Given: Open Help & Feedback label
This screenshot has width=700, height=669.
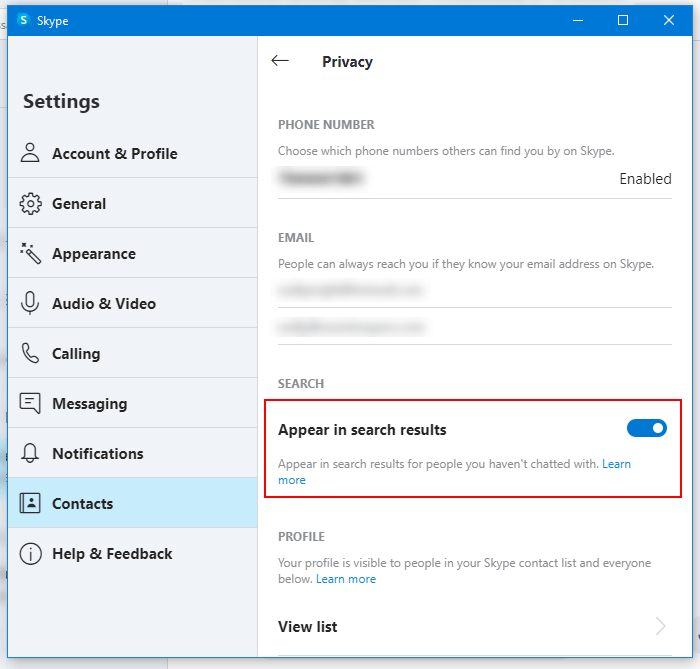Looking at the screenshot, I should pos(112,553).
